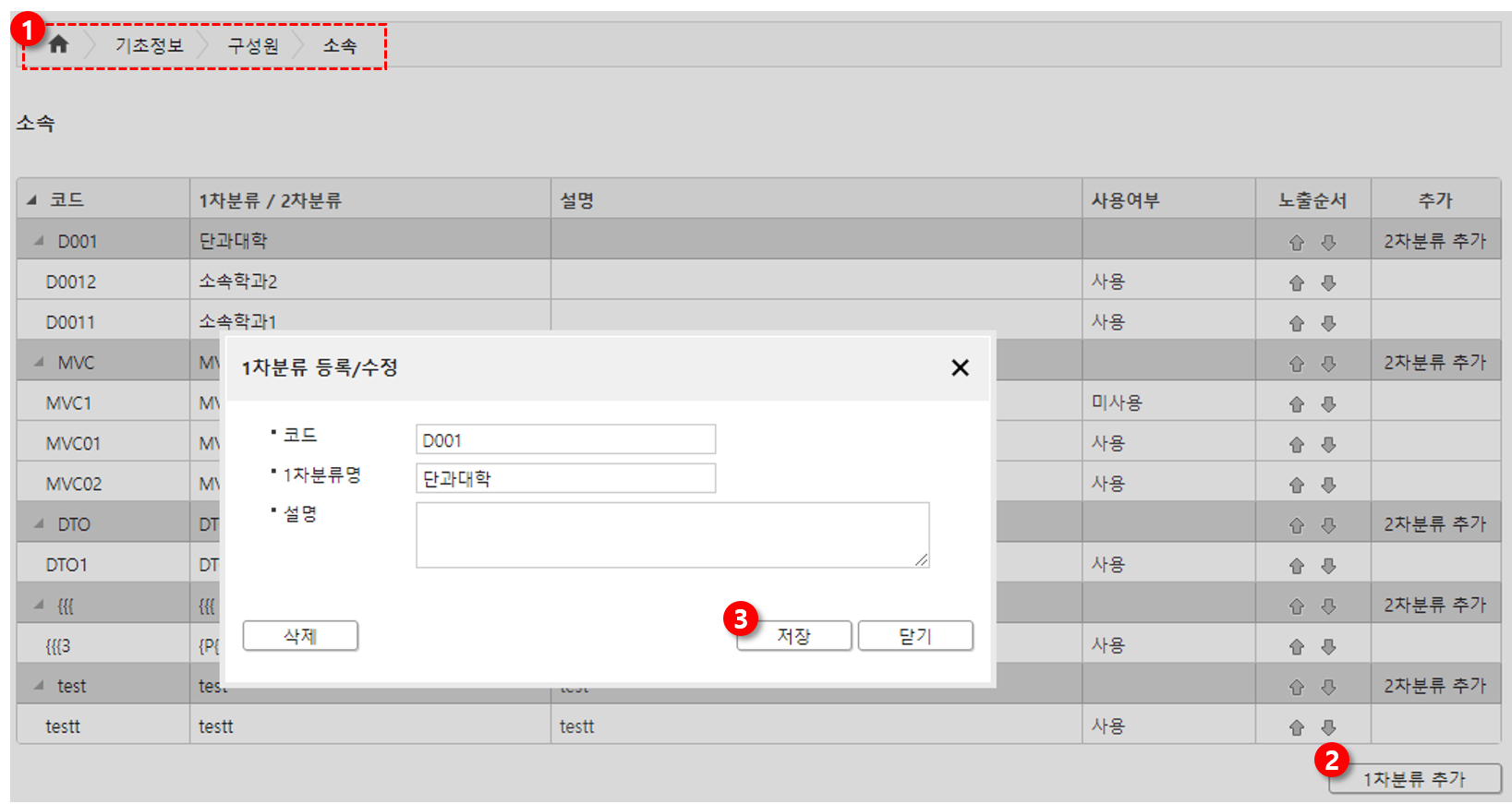Move {{{3 row down
This screenshot has width=1512, height=804.
point(1328,647)
